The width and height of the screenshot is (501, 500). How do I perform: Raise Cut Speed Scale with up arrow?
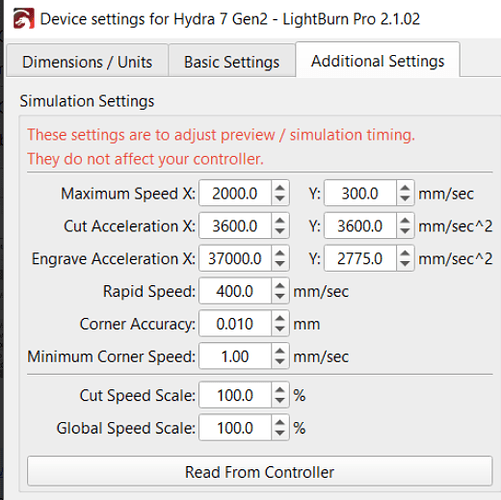pos(280,389)
